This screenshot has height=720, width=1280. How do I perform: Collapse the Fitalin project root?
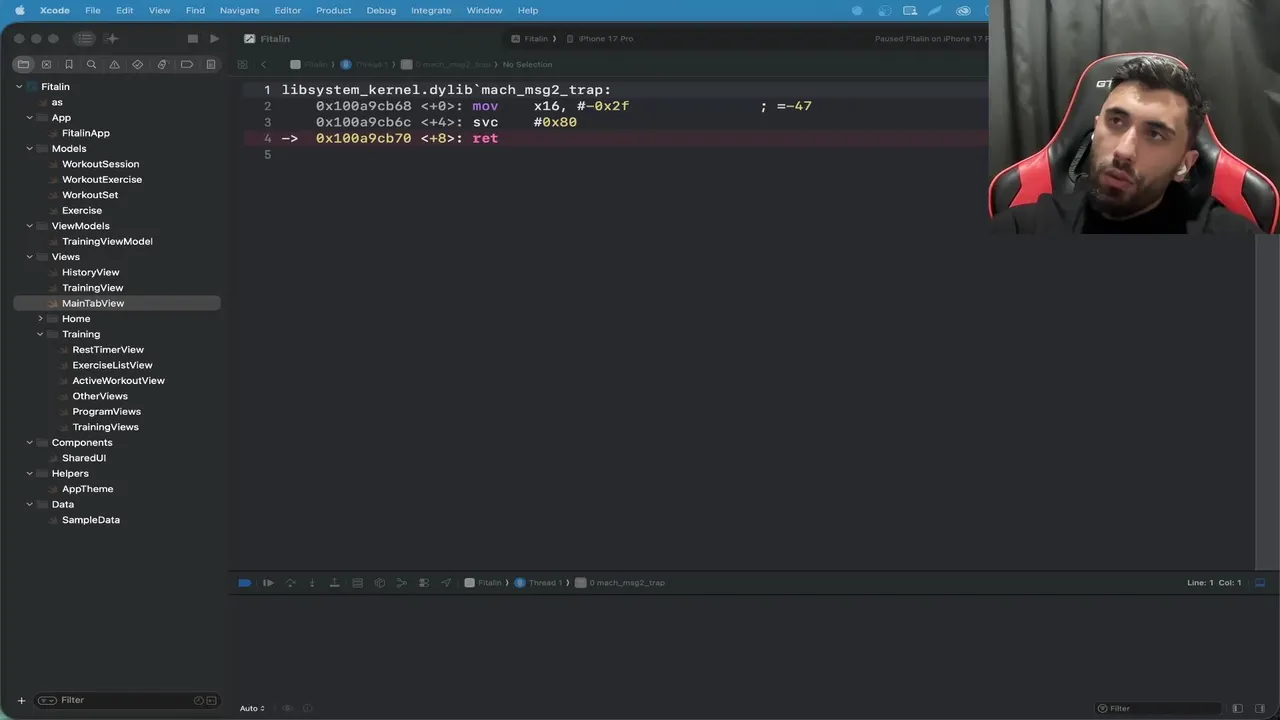(19, 87)
